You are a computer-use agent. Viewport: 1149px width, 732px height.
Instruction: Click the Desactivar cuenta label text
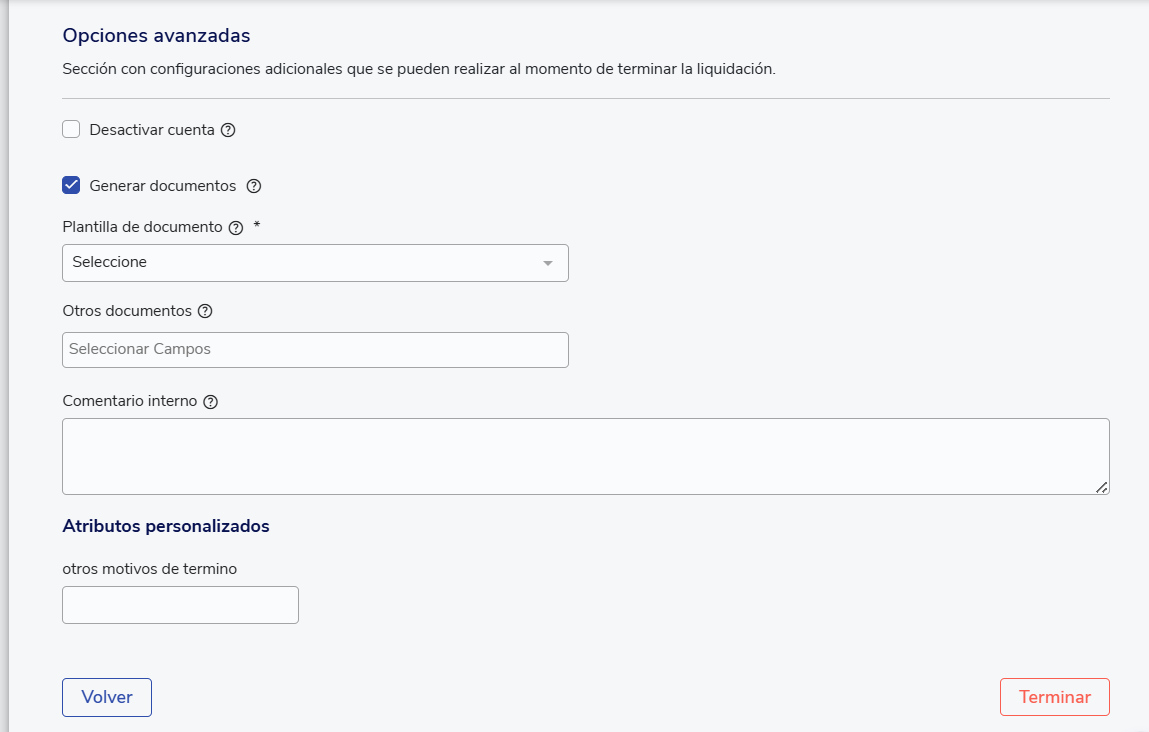[x=152, y=130]
